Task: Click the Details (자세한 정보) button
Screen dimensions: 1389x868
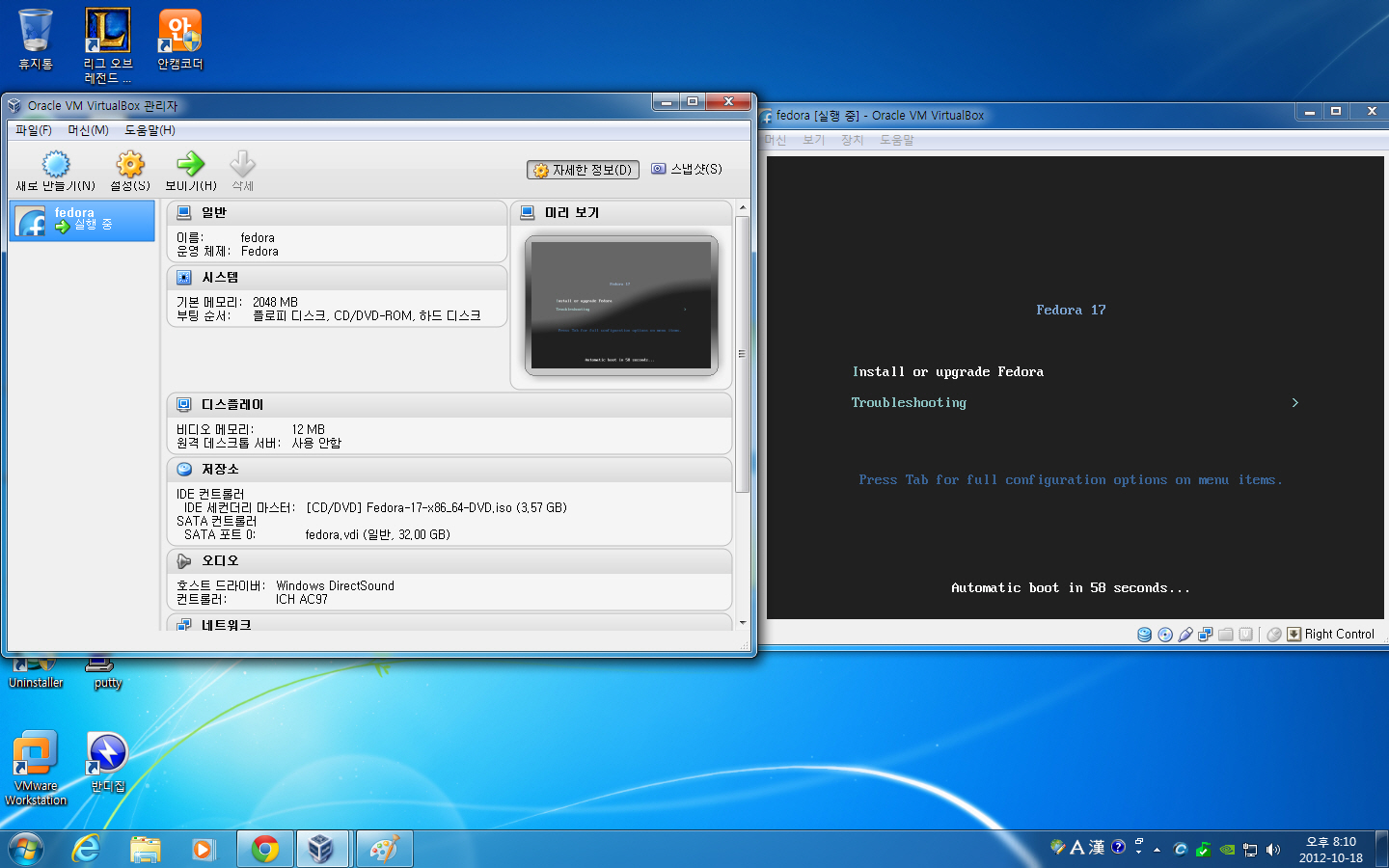Action: [583, 170]
